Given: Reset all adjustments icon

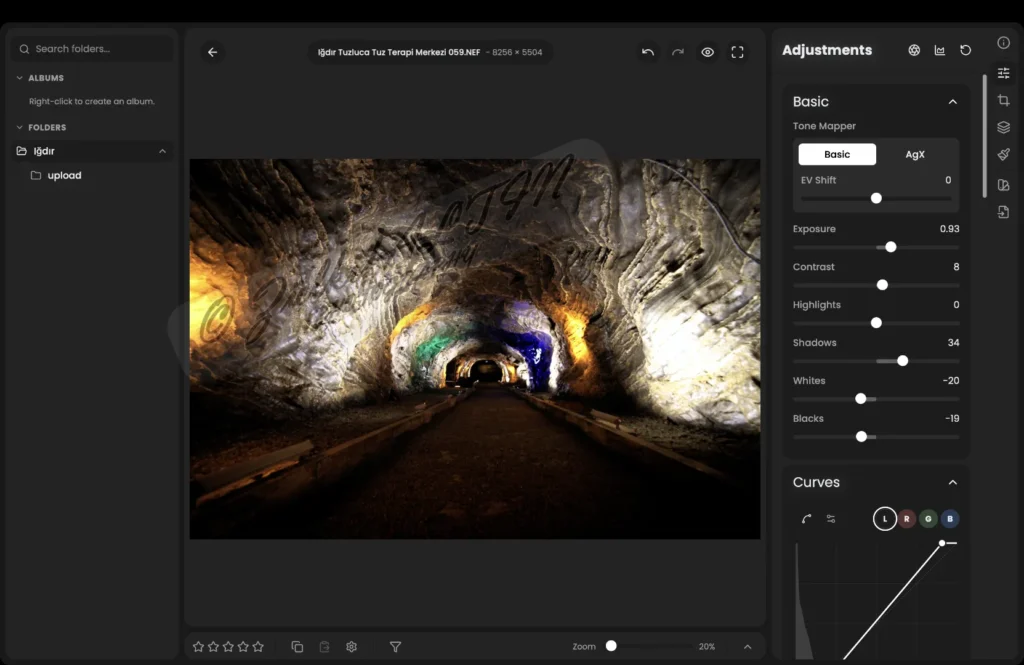Looking at the screenshot, I should (965, 50).
